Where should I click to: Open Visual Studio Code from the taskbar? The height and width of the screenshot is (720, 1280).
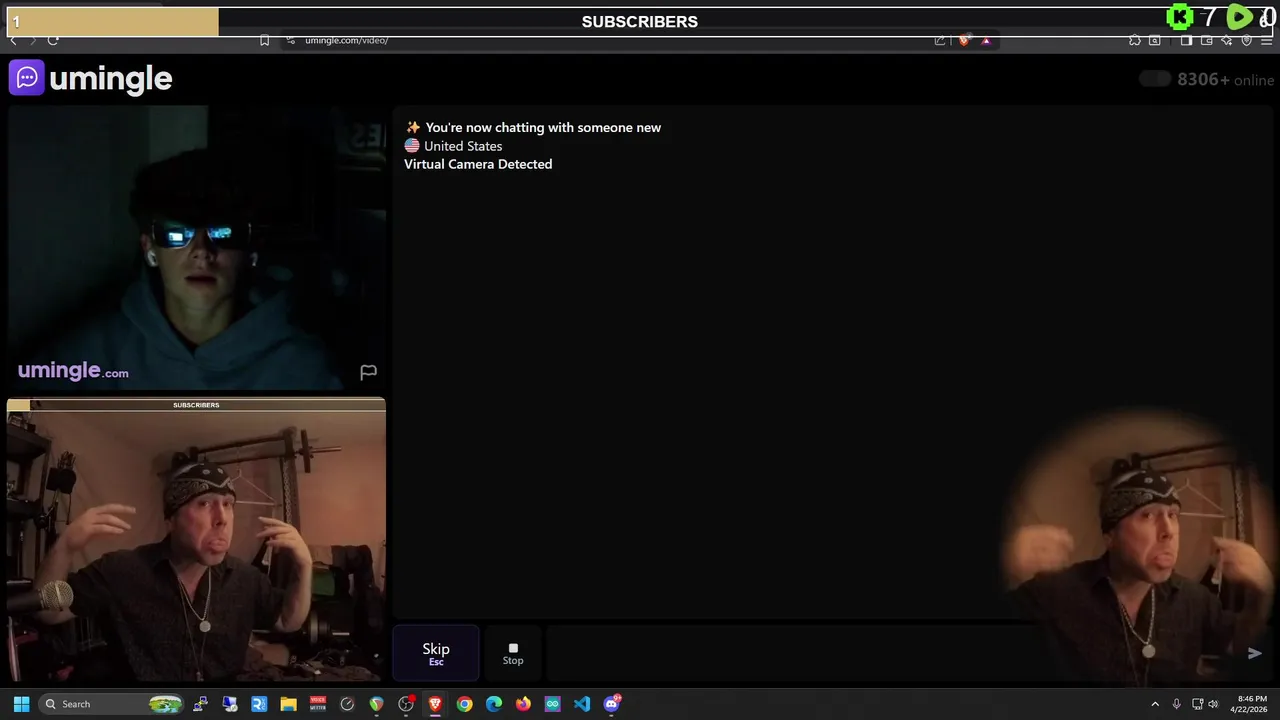(582, 704)
